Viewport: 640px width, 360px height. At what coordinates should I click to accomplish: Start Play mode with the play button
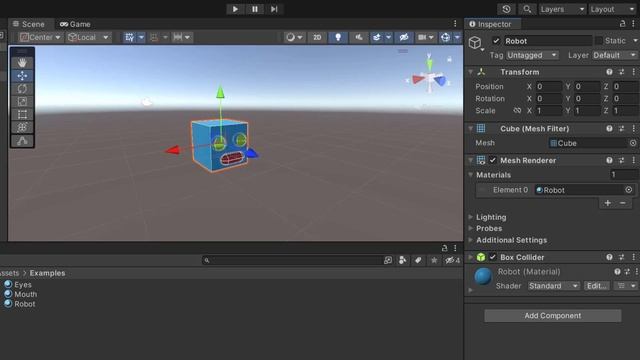(235, 9)
